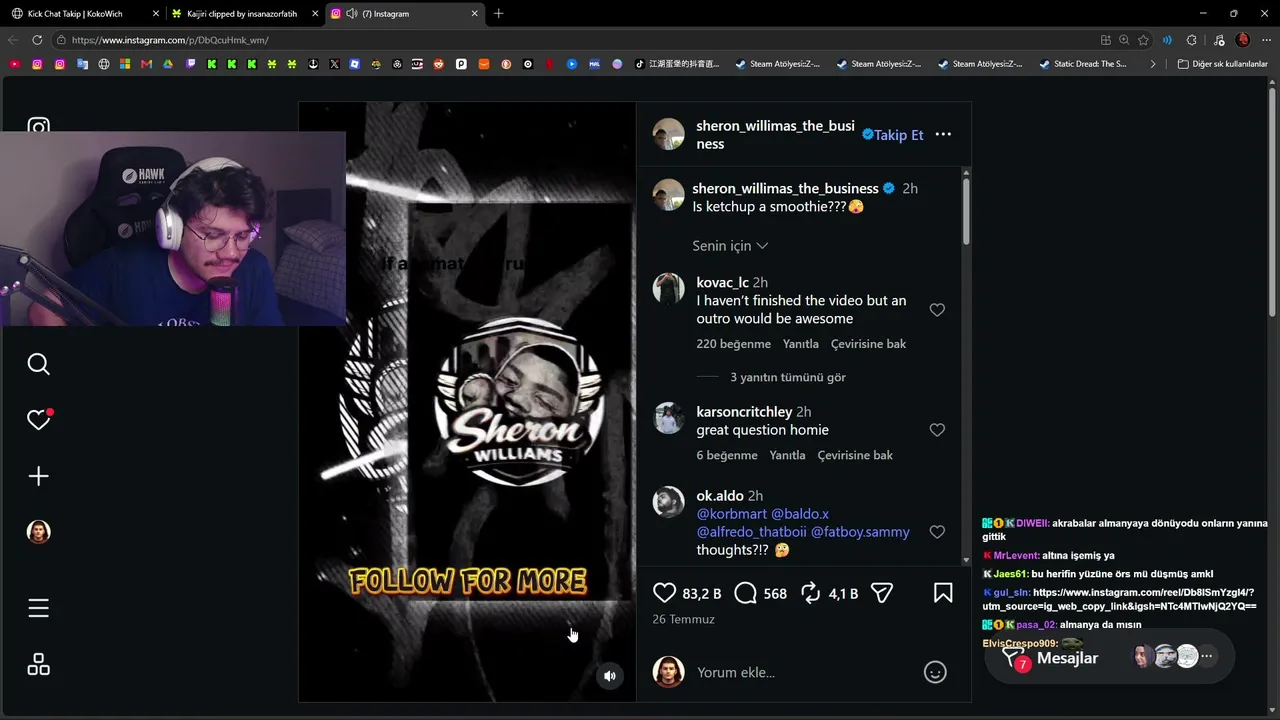Go back with the browser back arrow
Viewport: 1280px width, 720px height.
pos(13,40)
